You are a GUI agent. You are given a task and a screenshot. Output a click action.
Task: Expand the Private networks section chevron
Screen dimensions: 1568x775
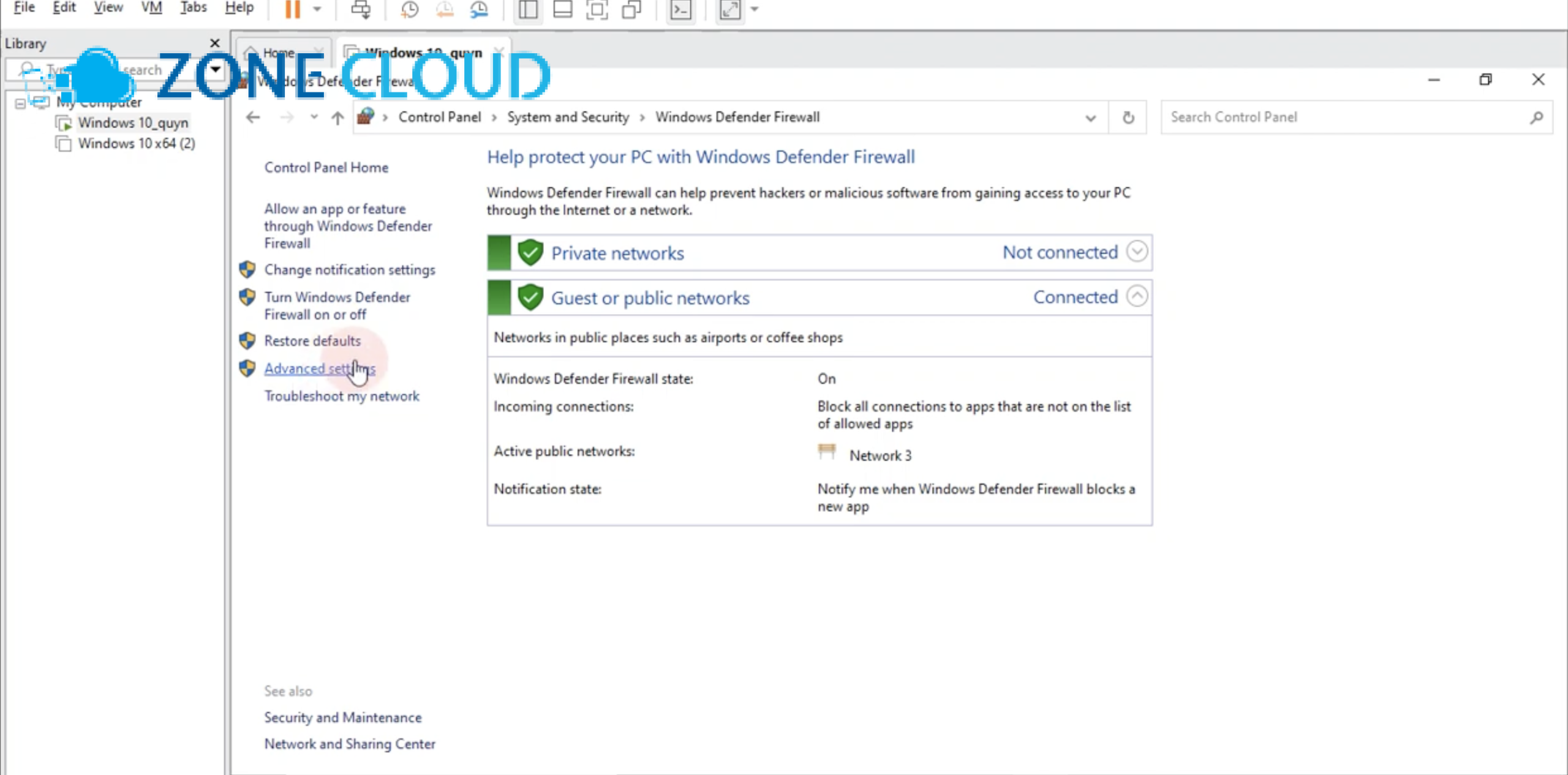tap(1137, 252)
